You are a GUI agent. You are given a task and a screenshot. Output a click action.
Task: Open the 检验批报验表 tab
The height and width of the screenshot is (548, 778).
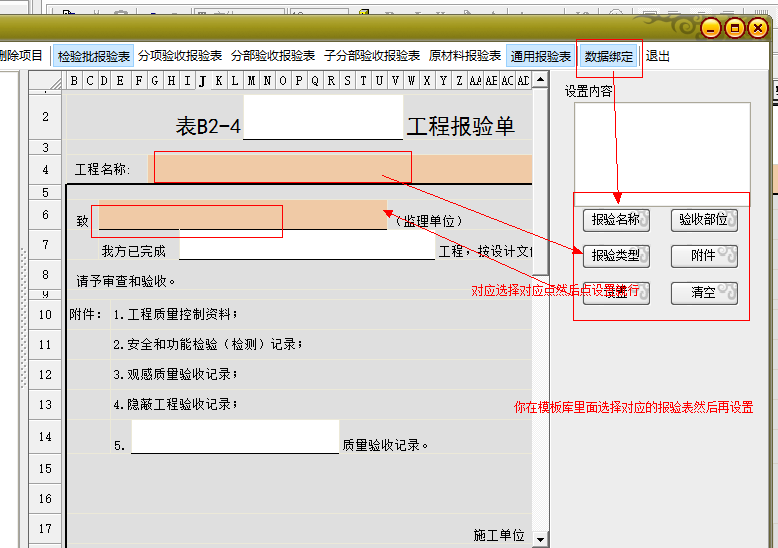[94, 57]
